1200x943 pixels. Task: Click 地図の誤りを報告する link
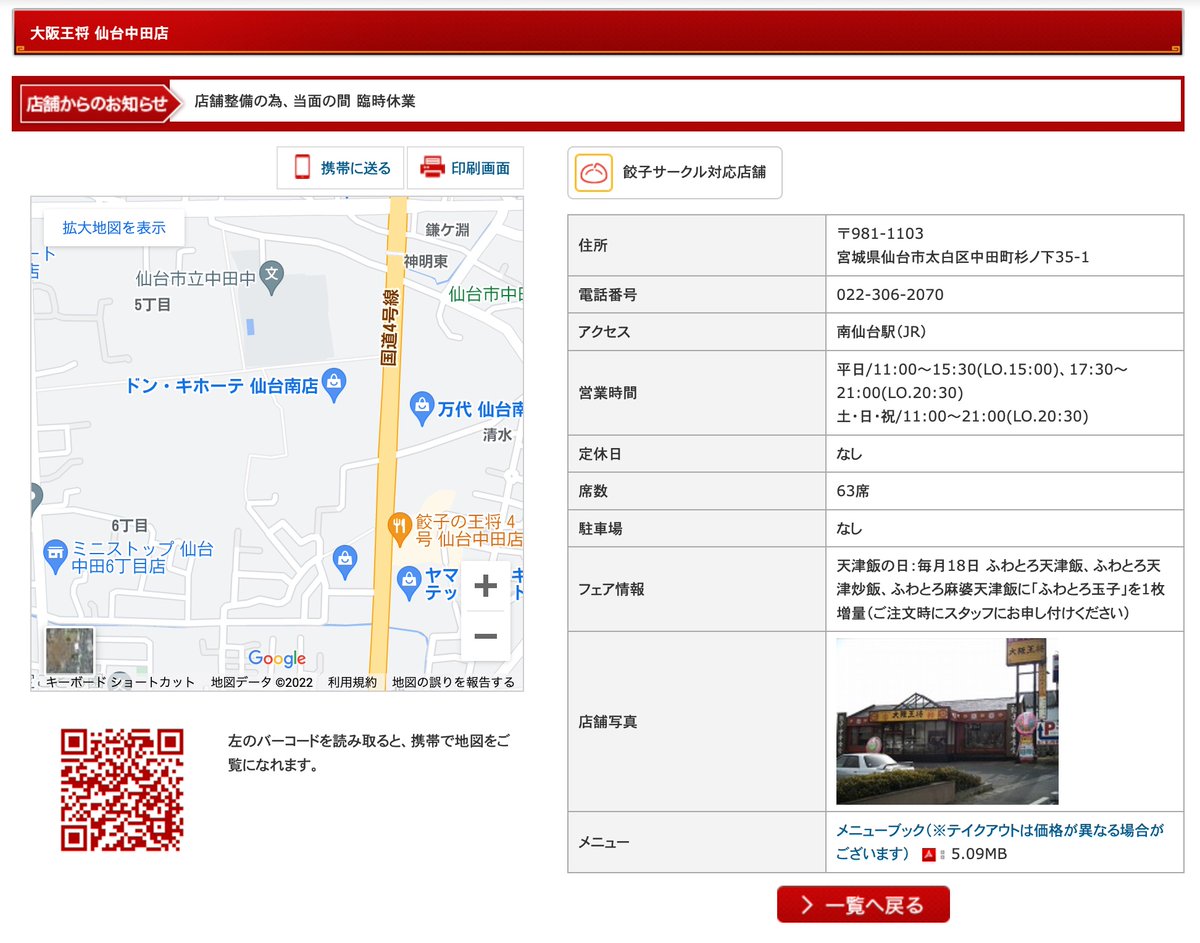(453, 682)
